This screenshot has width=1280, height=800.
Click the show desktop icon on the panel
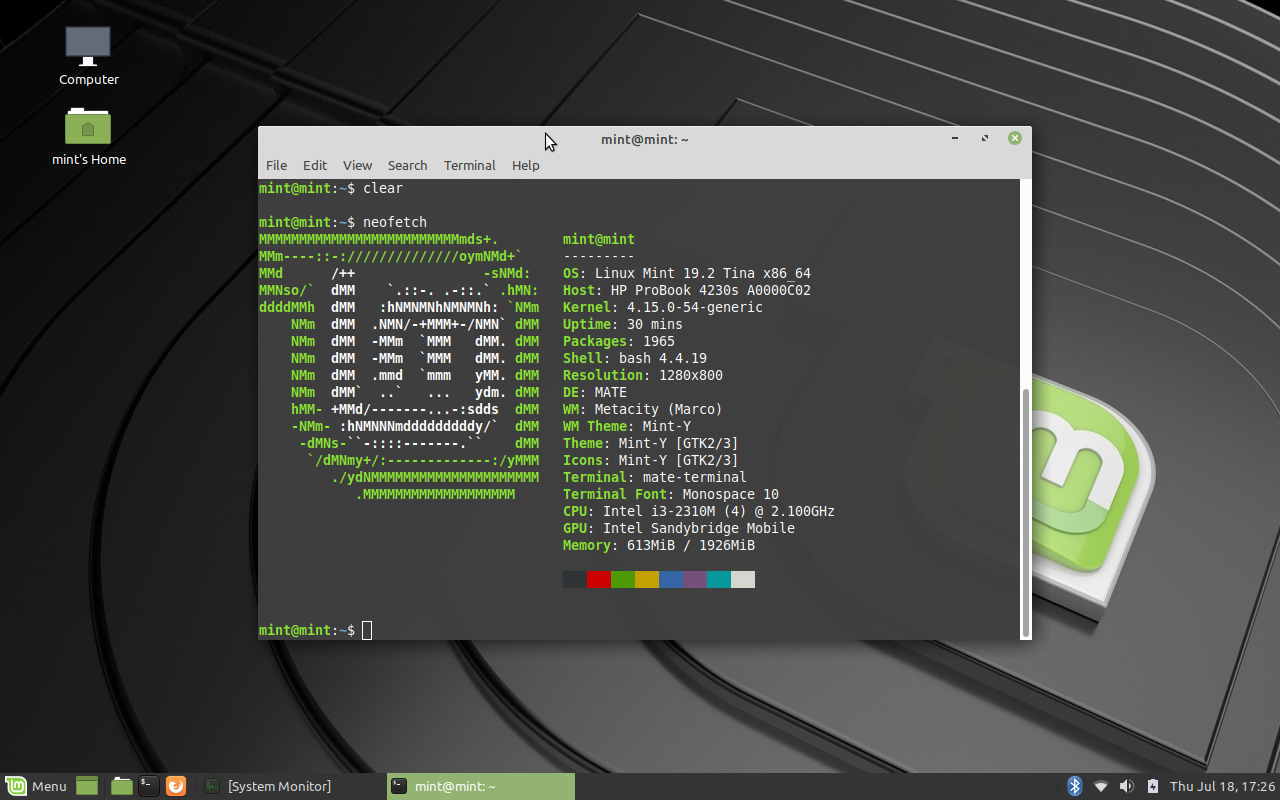[86, 786]
